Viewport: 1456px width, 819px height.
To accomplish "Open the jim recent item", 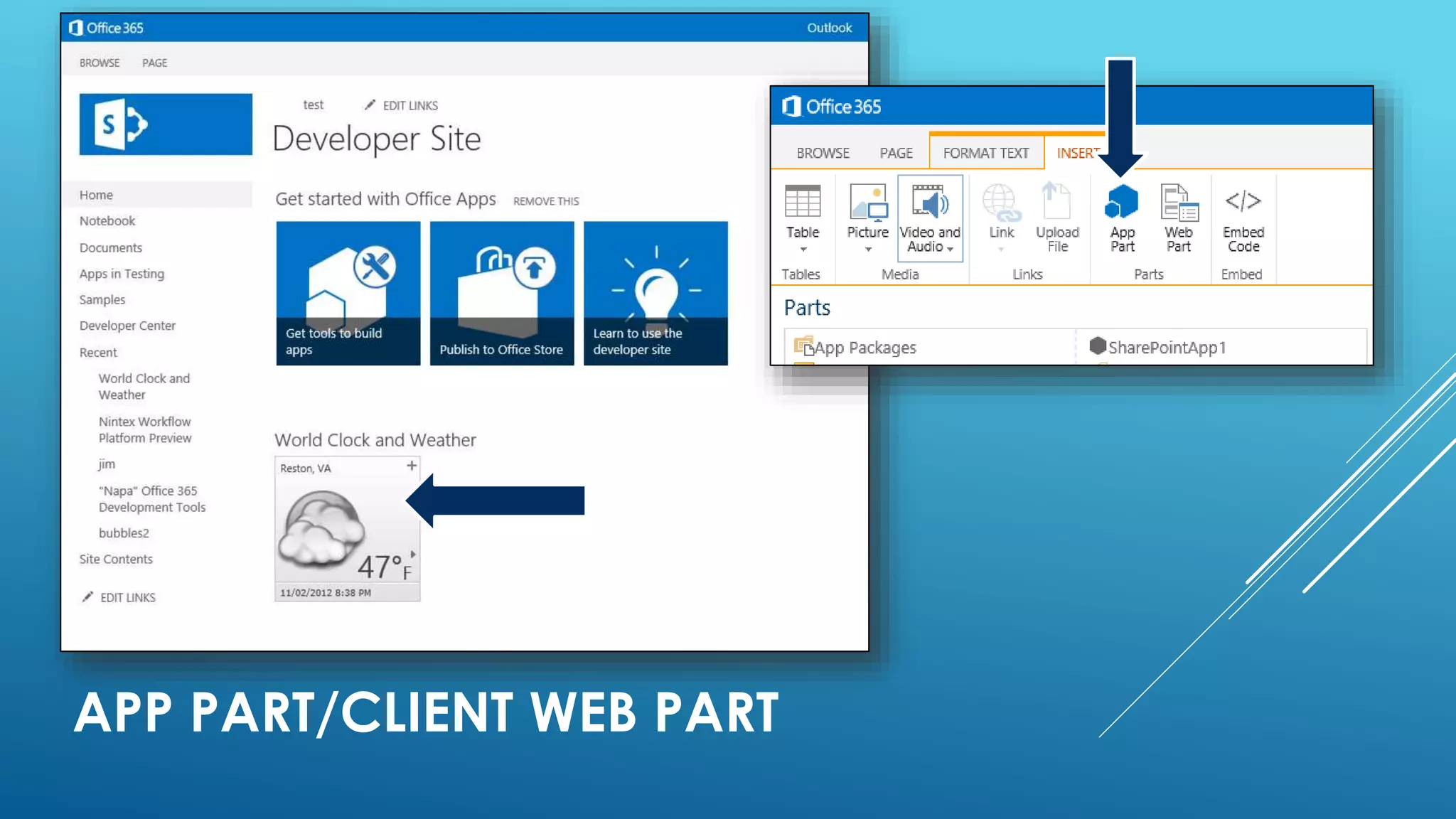I will tap(107, 464).
